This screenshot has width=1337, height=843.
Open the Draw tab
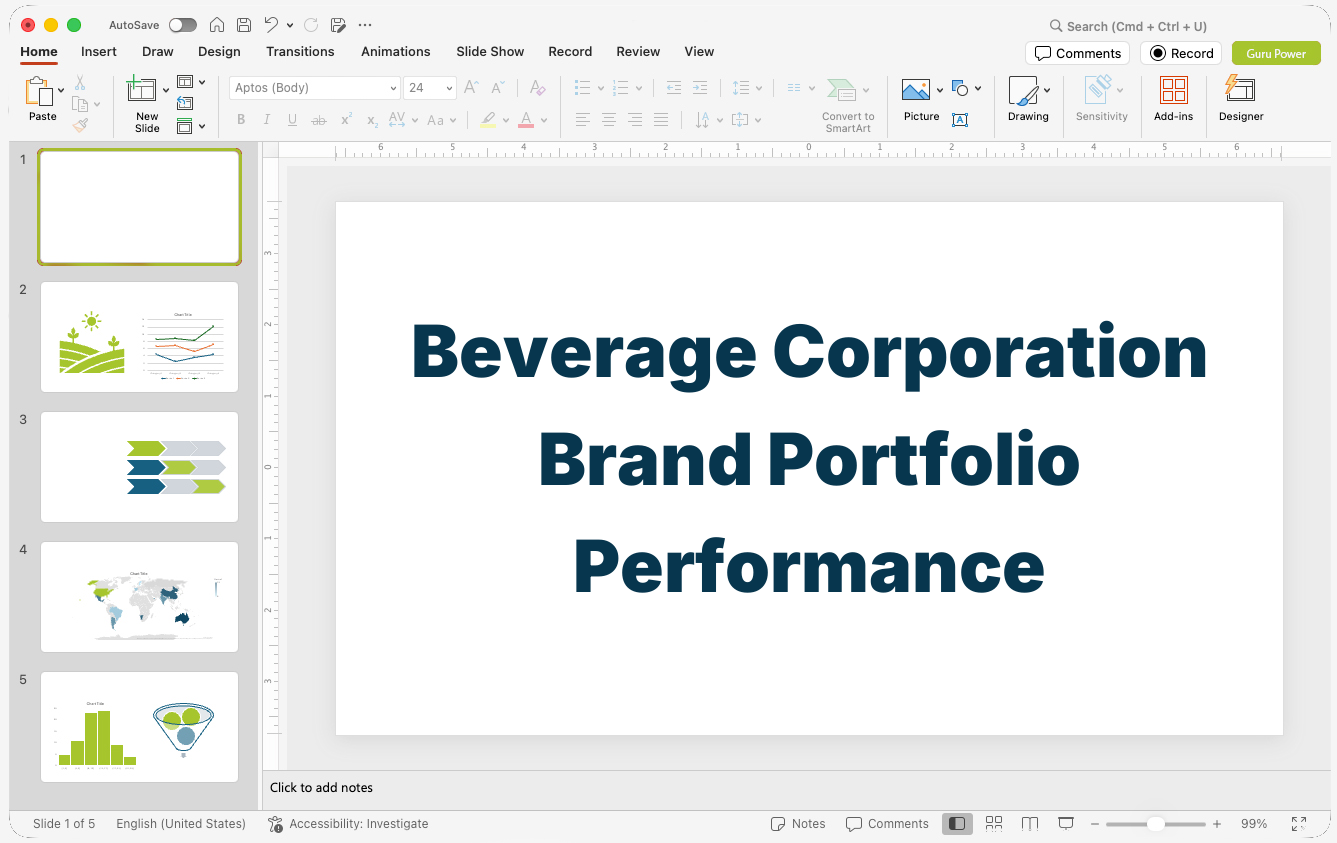tap(158, 52)
